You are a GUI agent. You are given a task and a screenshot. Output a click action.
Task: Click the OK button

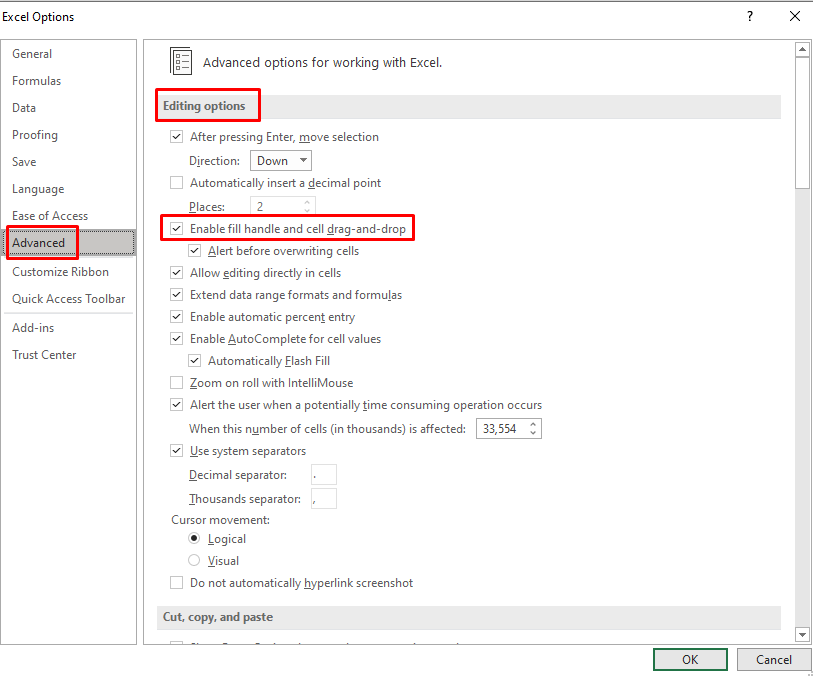(690, 659)
